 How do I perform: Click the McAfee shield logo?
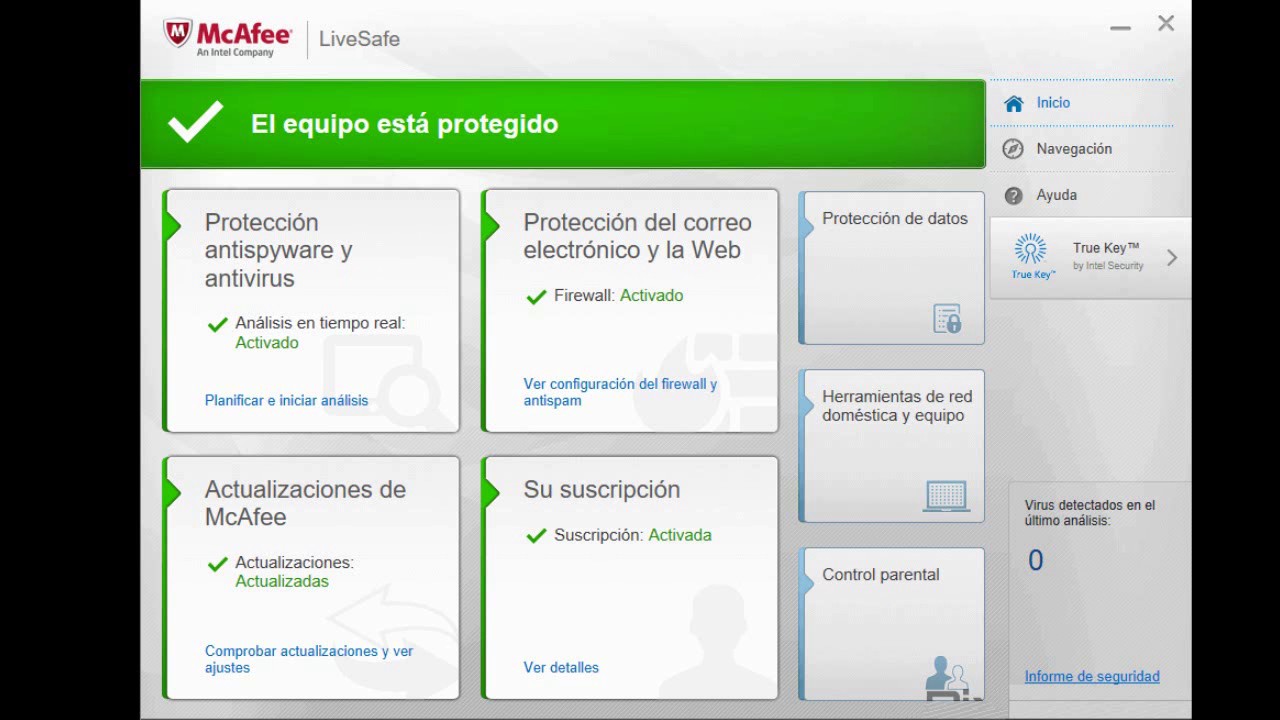point(178,34)
